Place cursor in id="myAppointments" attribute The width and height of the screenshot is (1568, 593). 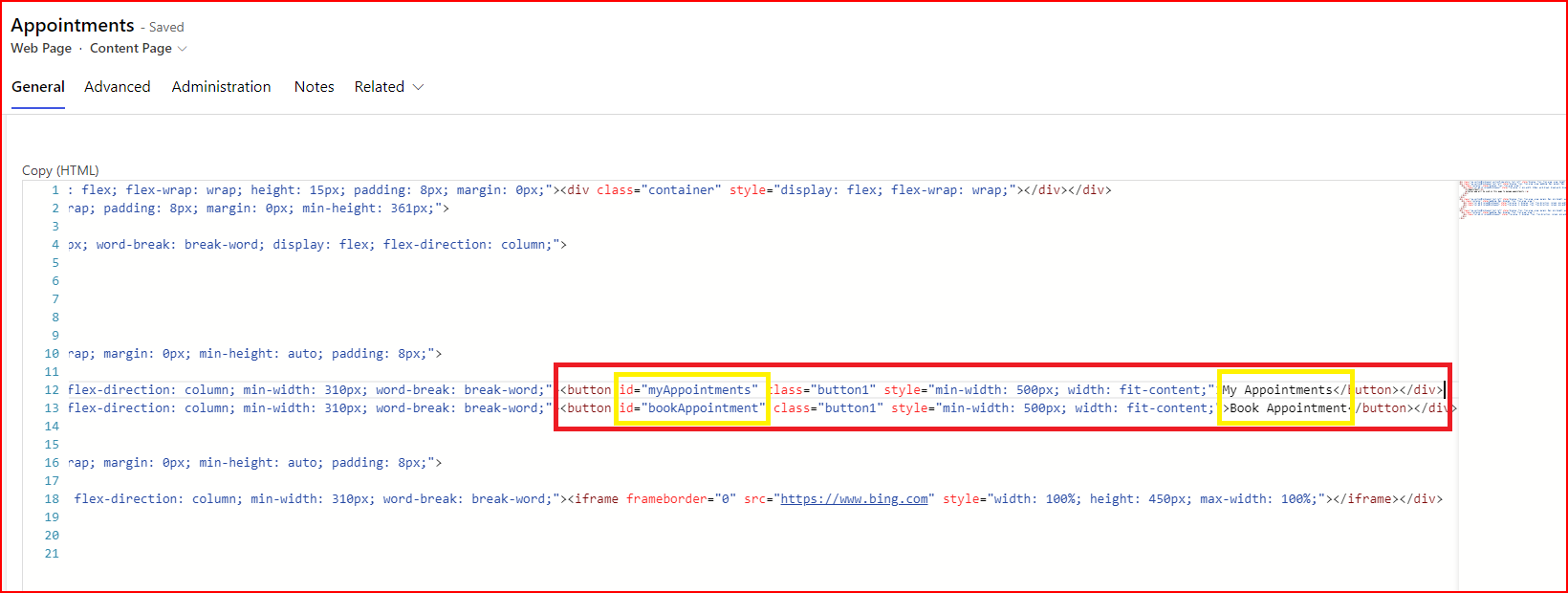tap(689, 390)
